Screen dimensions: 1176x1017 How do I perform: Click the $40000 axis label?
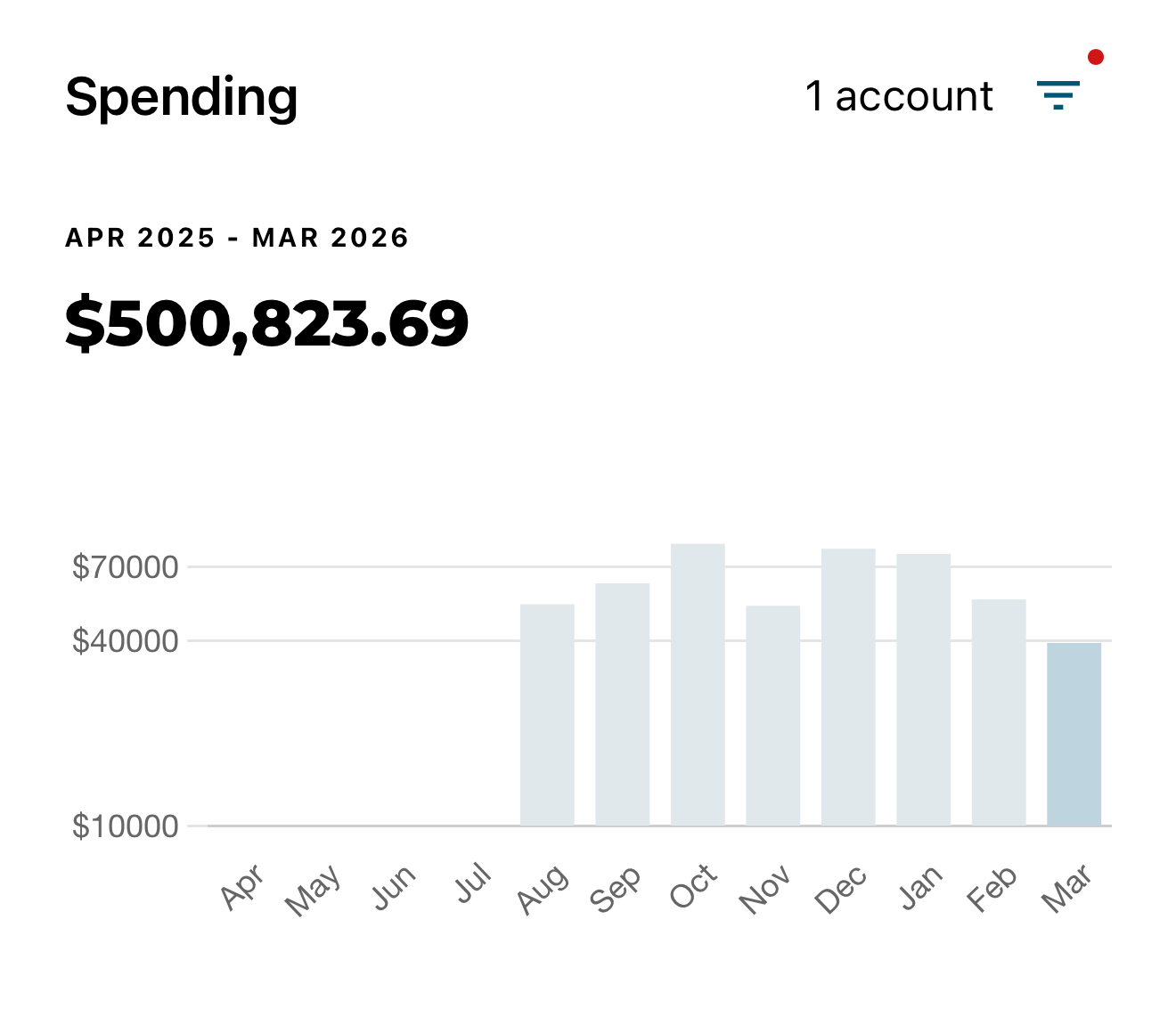coord(126,640)
